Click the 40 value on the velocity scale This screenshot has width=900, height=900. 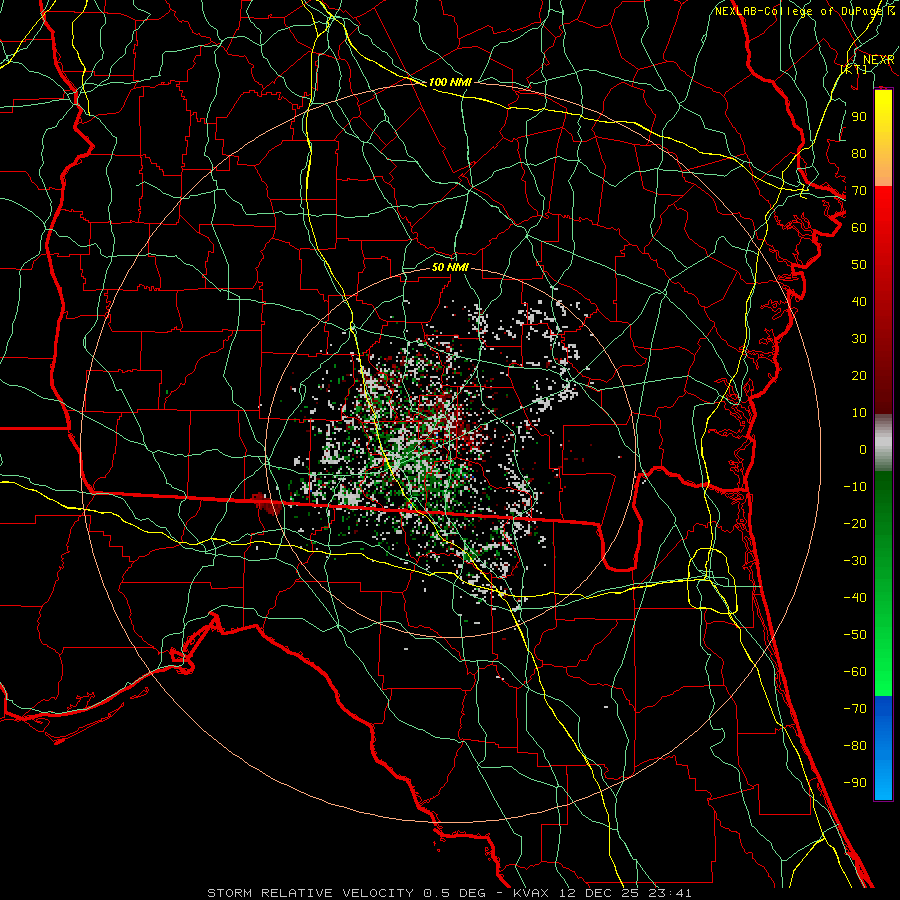(859, 302)
